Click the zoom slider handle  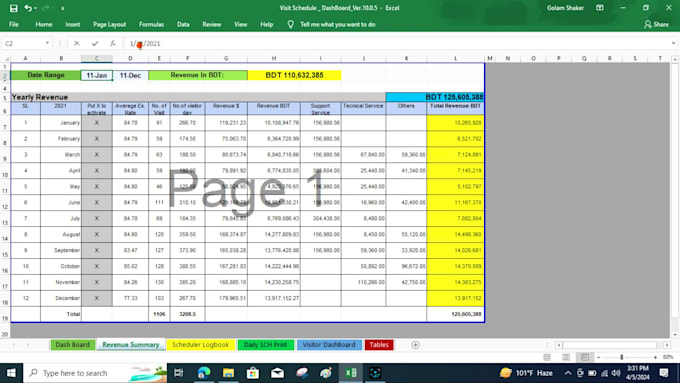(x=621, y=357)
